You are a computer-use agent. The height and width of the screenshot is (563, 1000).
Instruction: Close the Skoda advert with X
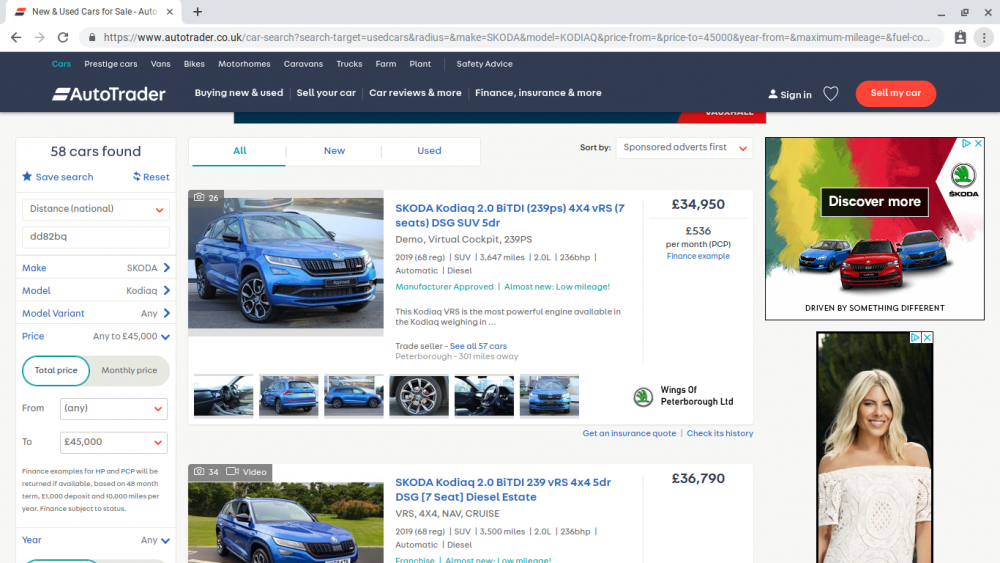978,143
